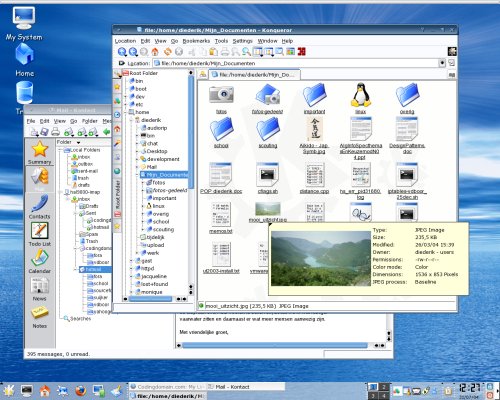This screenshot has width=500, height=400.
Task: Select the cflags.sh script file
Action: [268, 178]
